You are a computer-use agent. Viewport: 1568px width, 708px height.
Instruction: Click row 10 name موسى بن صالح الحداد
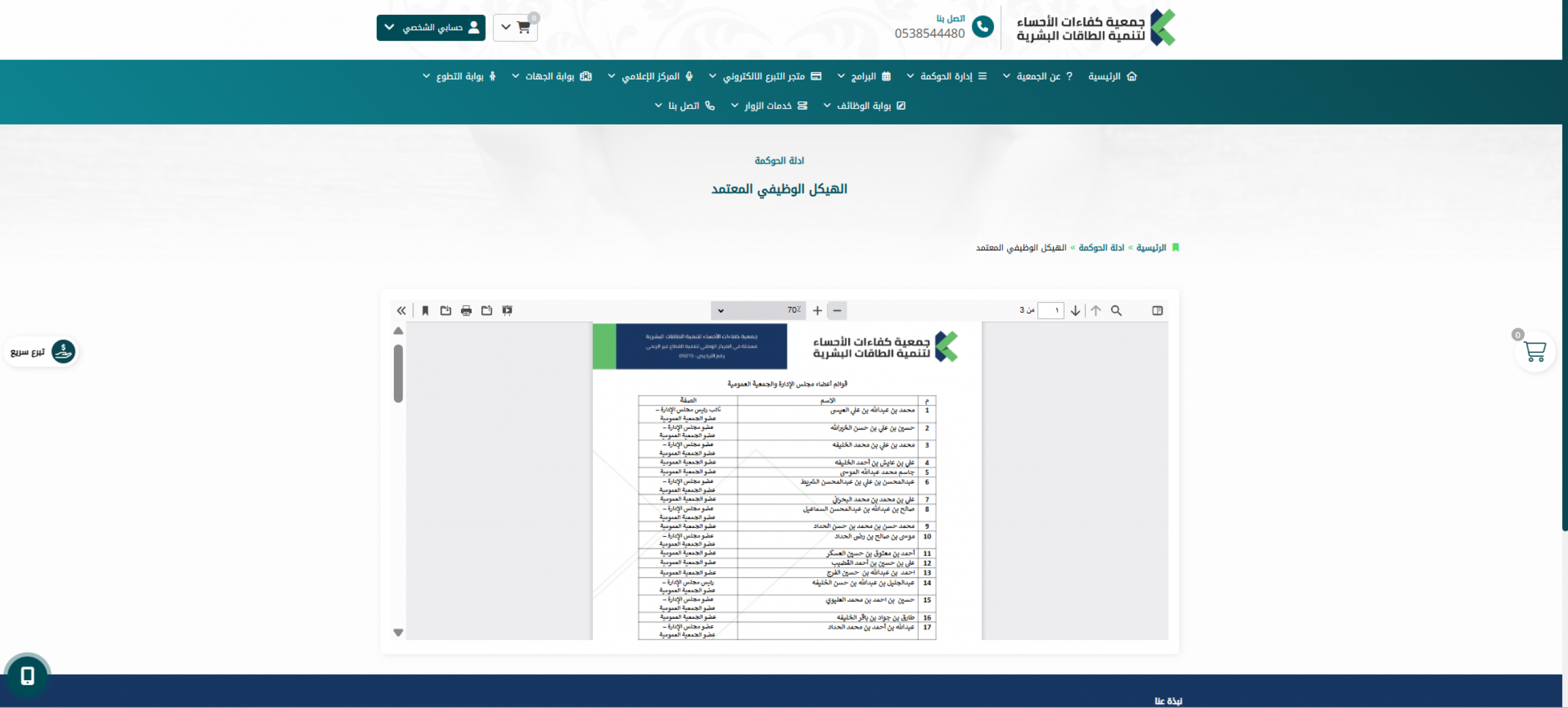(x=874, y=536)
